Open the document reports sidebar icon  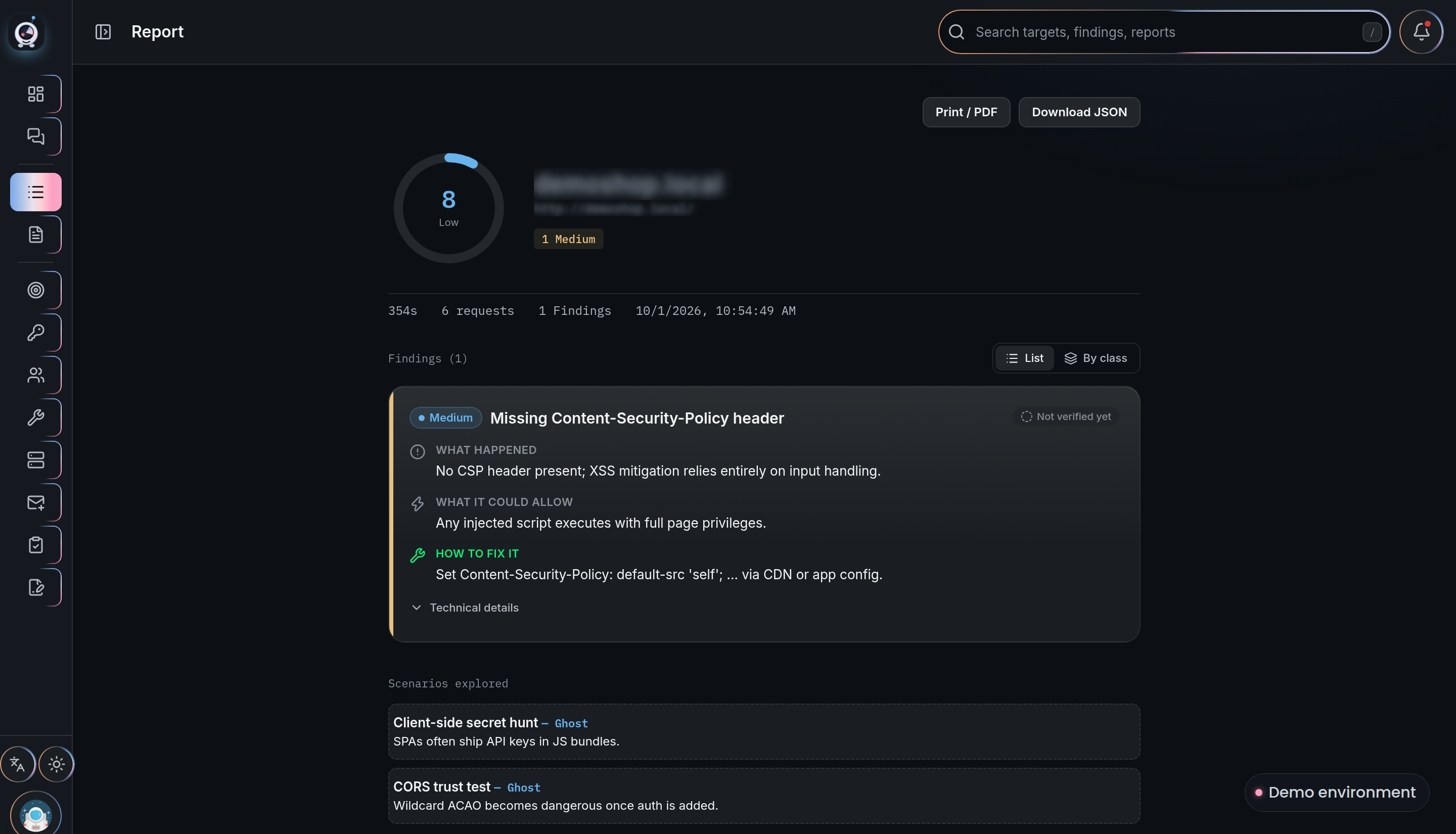35,234
